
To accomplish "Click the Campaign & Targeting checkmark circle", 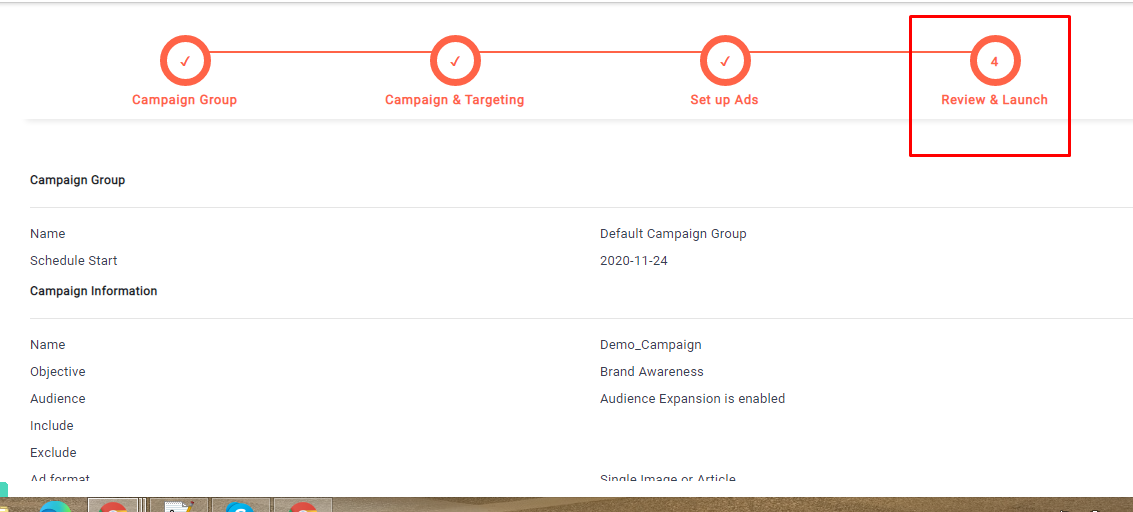I will [x=455, y=61].
